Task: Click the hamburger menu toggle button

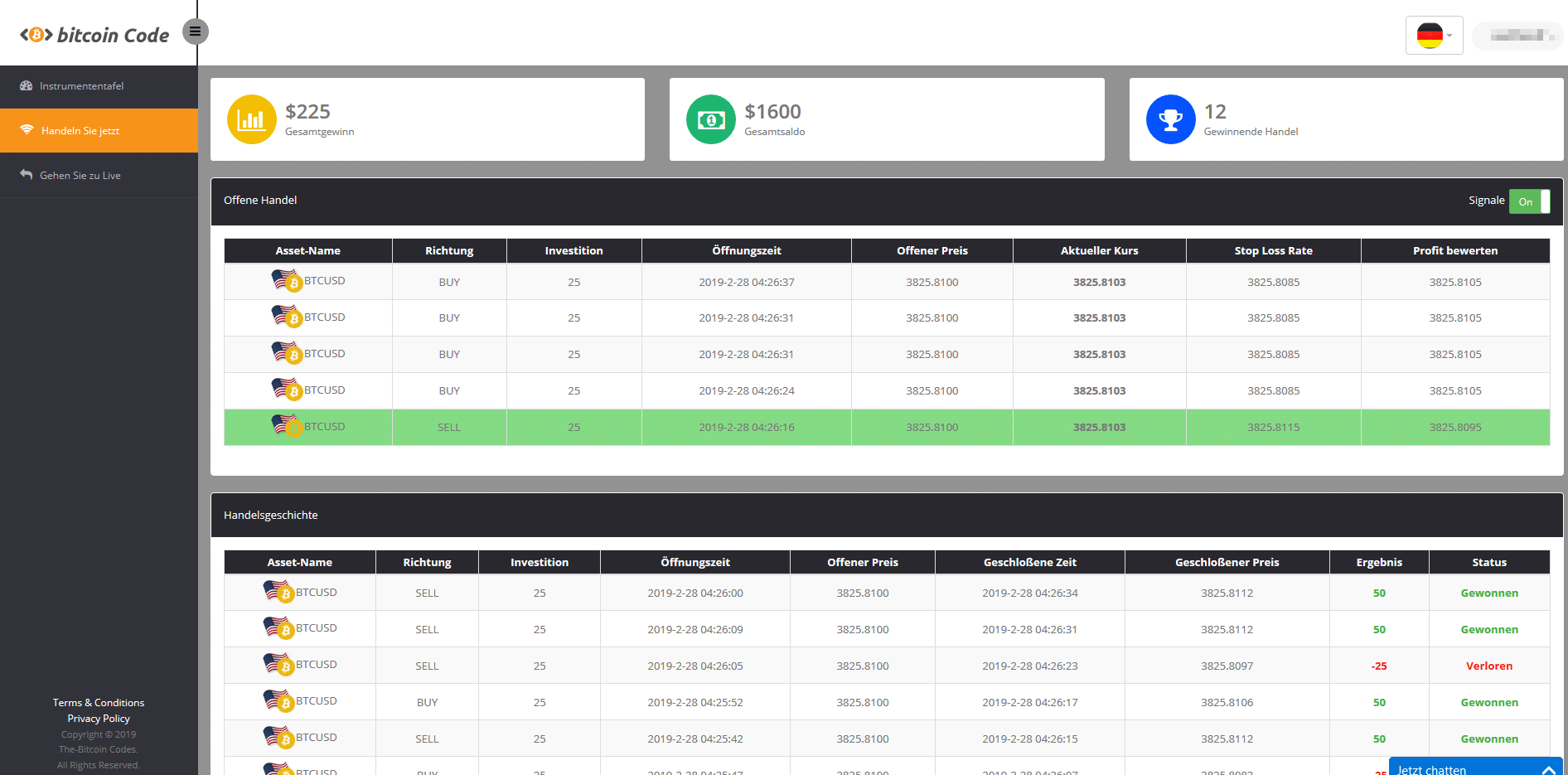Action: tap(195, 31)
